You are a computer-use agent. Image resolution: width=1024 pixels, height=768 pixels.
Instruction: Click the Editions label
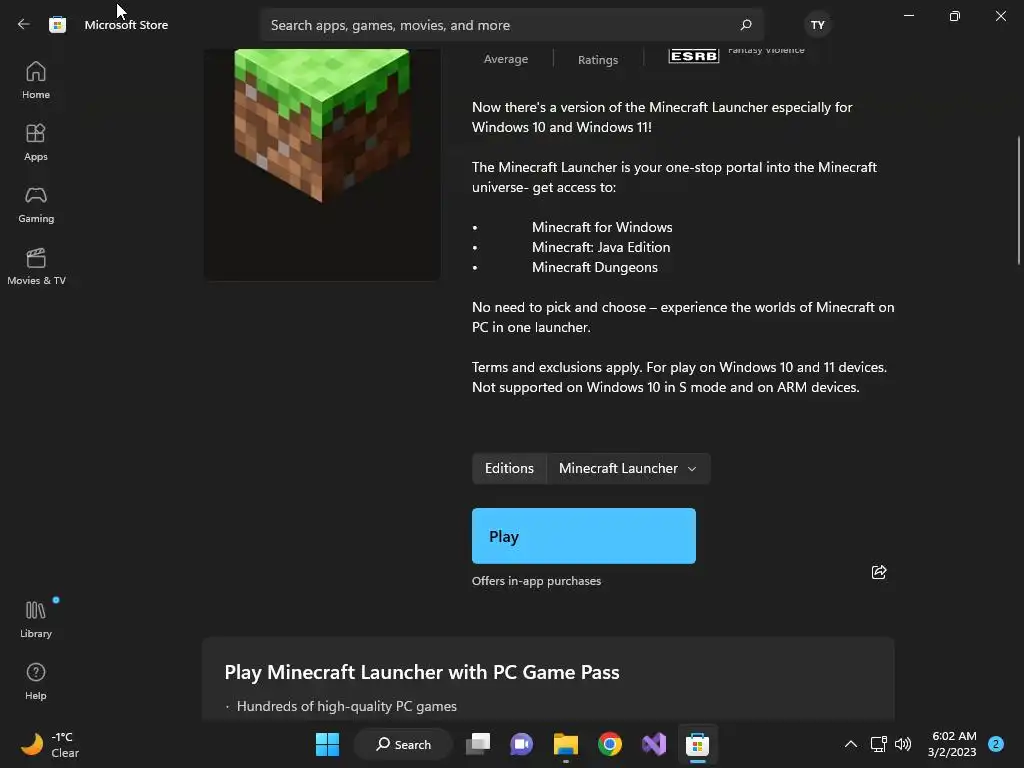coord(509,468)
